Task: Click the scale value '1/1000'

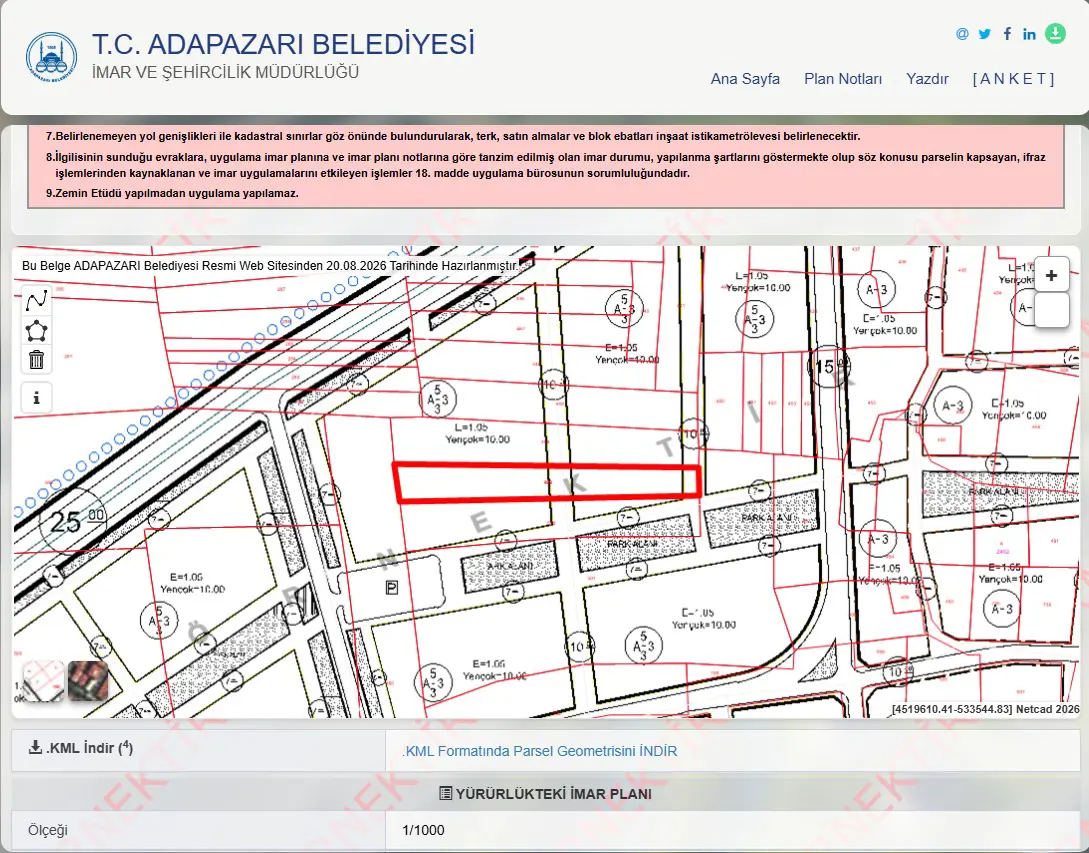Action: point(423,830)
